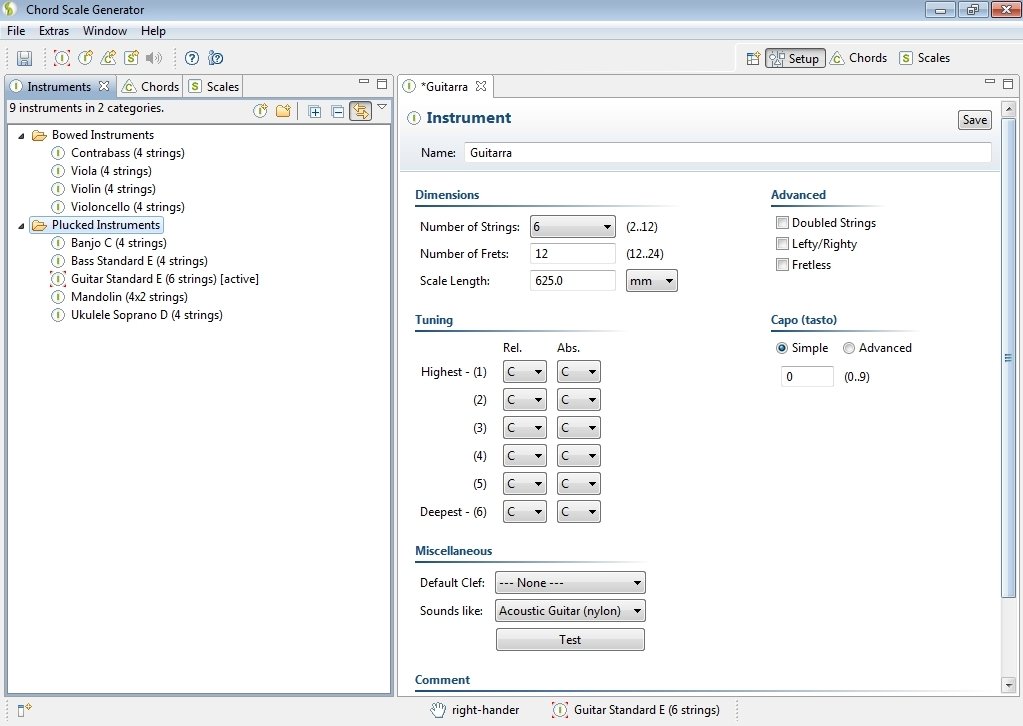Click the Test sound button
This screenshot has width=1023, height=726.
[570, 639]
